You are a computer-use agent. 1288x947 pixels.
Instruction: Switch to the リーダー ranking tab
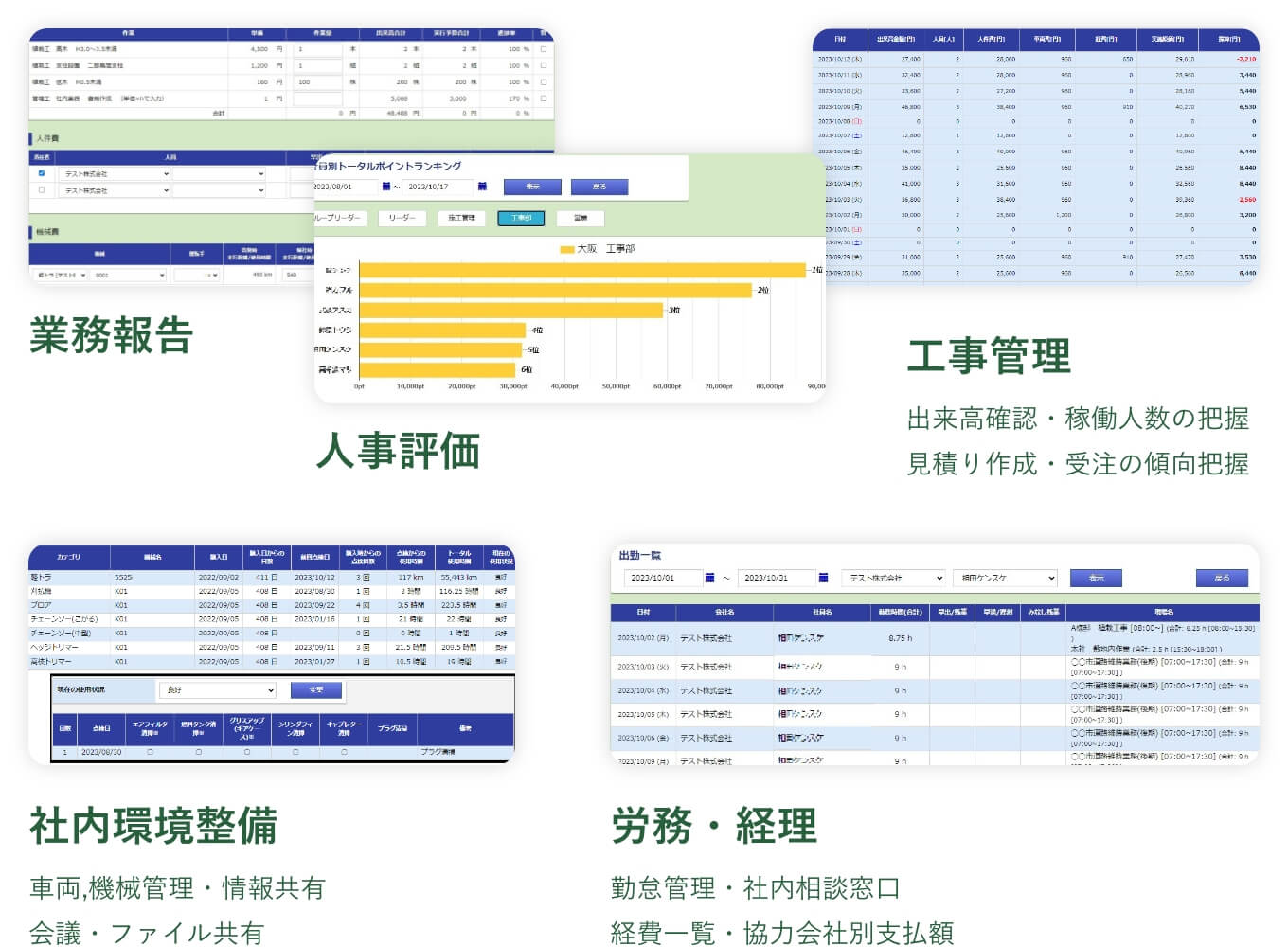[x=402, y=218]
